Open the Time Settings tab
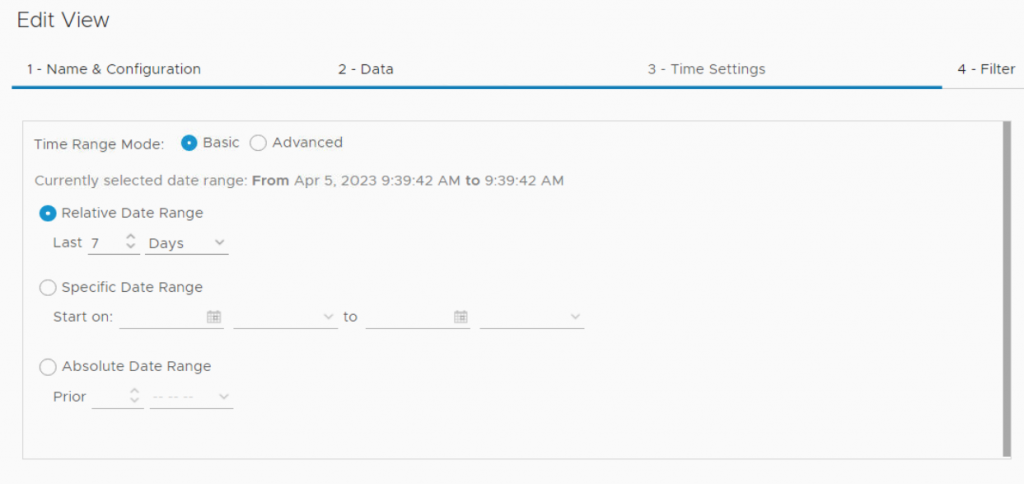 (706, 69)
